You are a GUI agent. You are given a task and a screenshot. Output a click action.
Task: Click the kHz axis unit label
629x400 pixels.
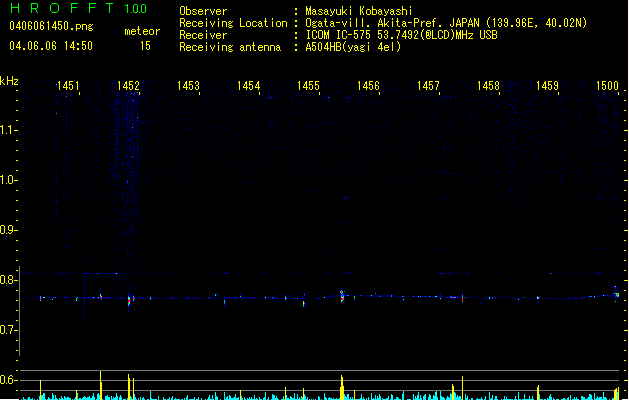(9, 81)
